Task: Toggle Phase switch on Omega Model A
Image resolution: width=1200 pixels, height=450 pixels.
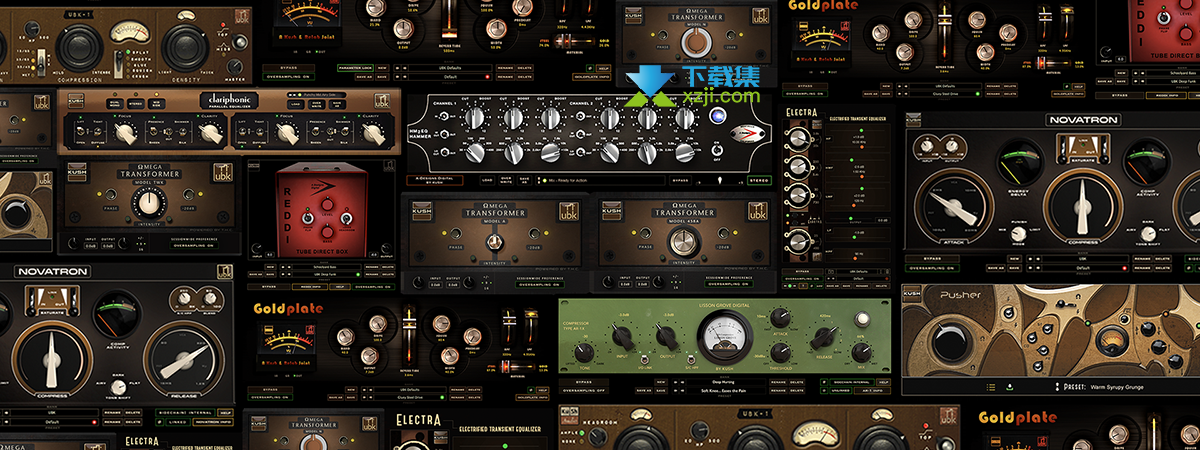Action: [456, 233]
